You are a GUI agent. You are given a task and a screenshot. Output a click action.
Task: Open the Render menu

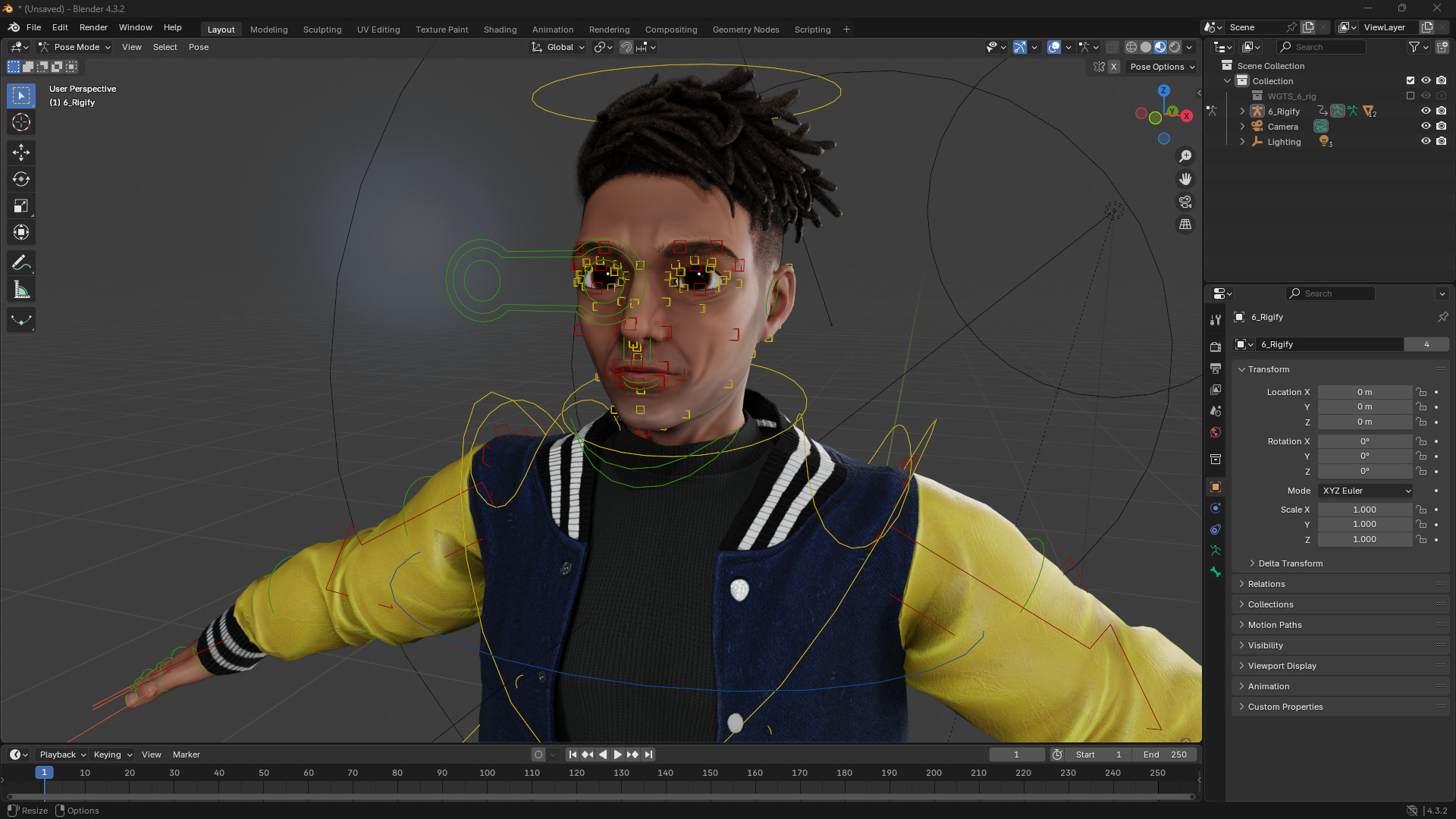[x=93, y=27]
